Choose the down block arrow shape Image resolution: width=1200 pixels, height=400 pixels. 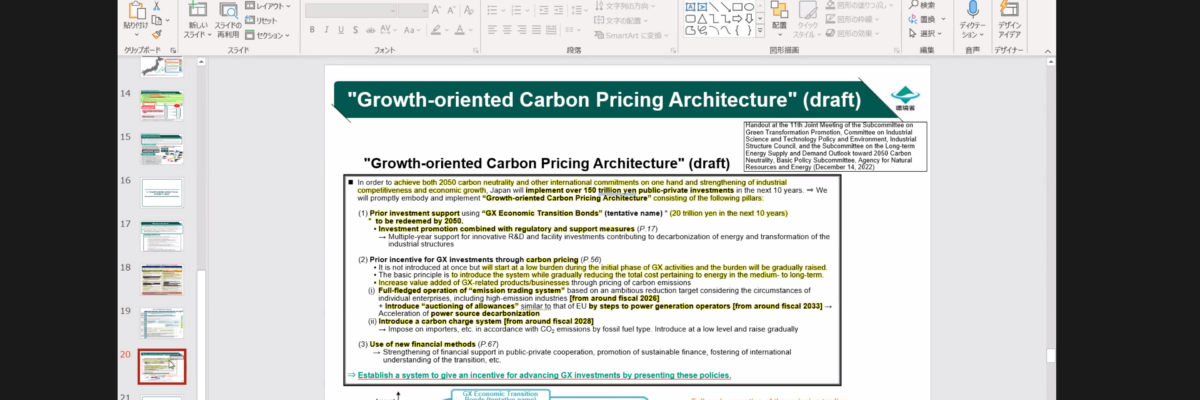coord(749,18)
